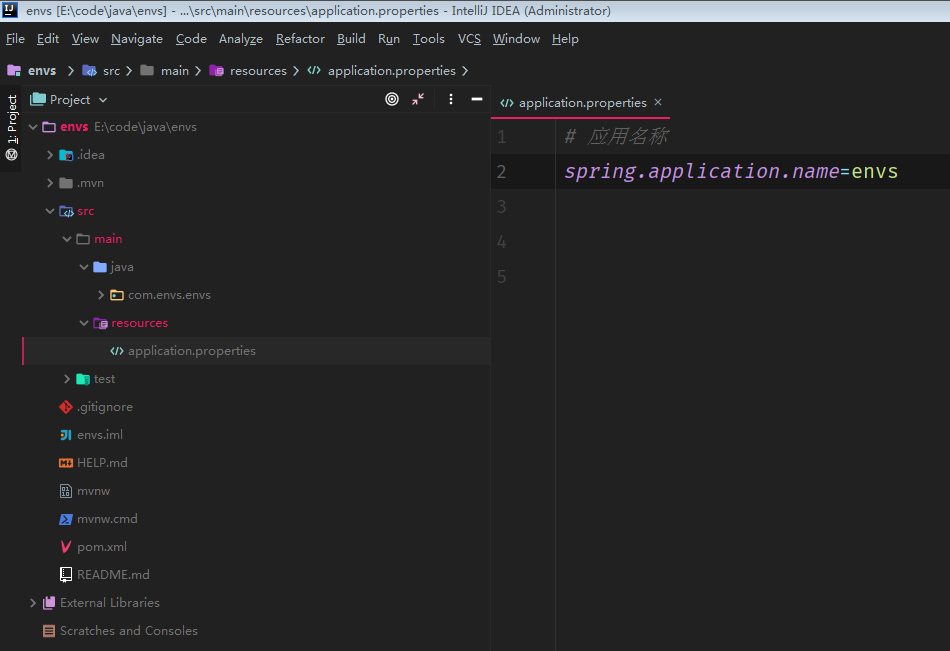Click the .mvn folder icon
This screenshot has width=950, height=651.
click(x=66, y=183)
